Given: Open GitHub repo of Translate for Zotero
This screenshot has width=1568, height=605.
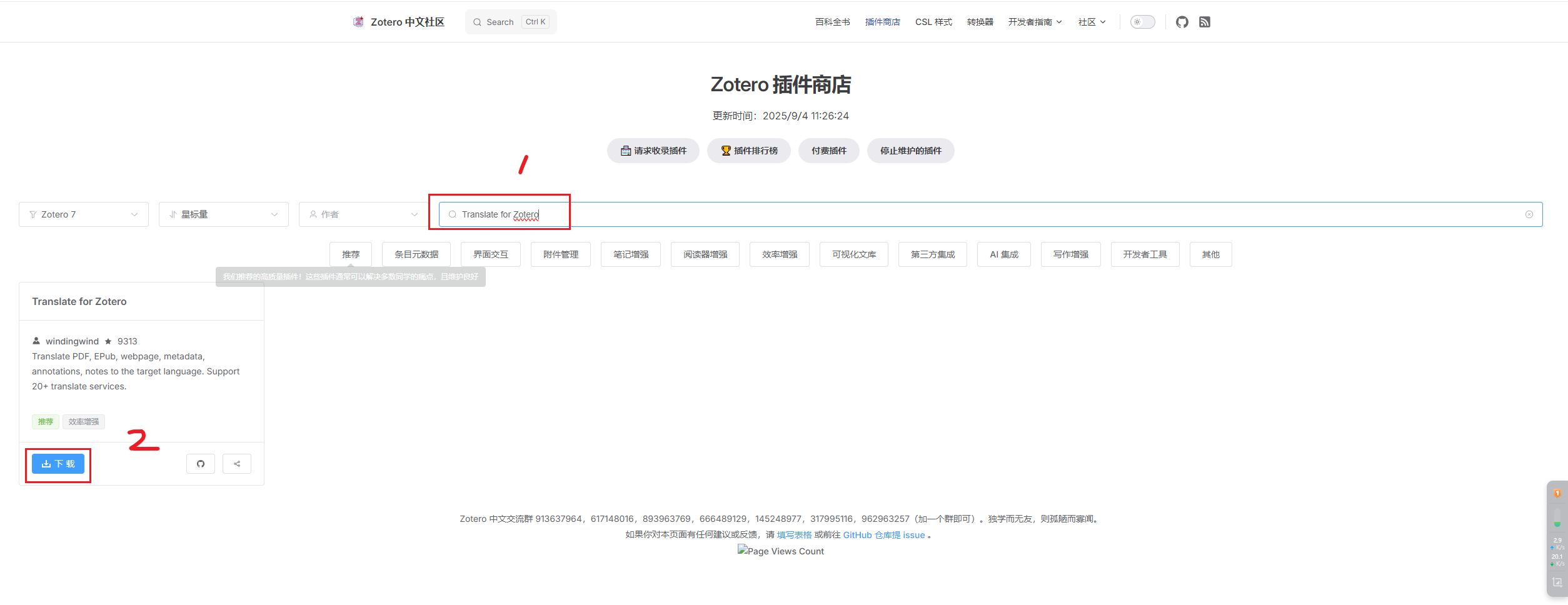Looking at the screenshot, I should 201,464.
